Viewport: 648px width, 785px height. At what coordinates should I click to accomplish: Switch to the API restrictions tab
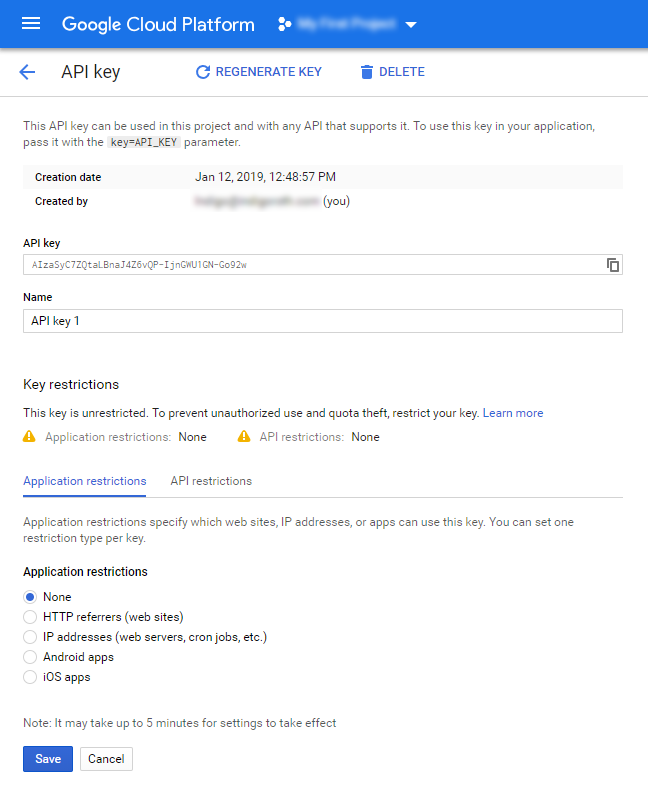coord(211,481)
